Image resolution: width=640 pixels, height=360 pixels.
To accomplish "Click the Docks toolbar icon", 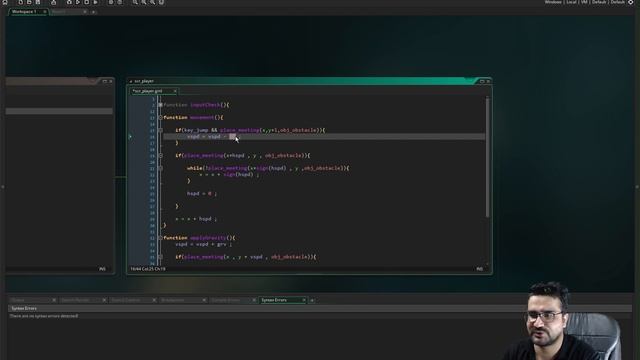I will tap(161, 2).
